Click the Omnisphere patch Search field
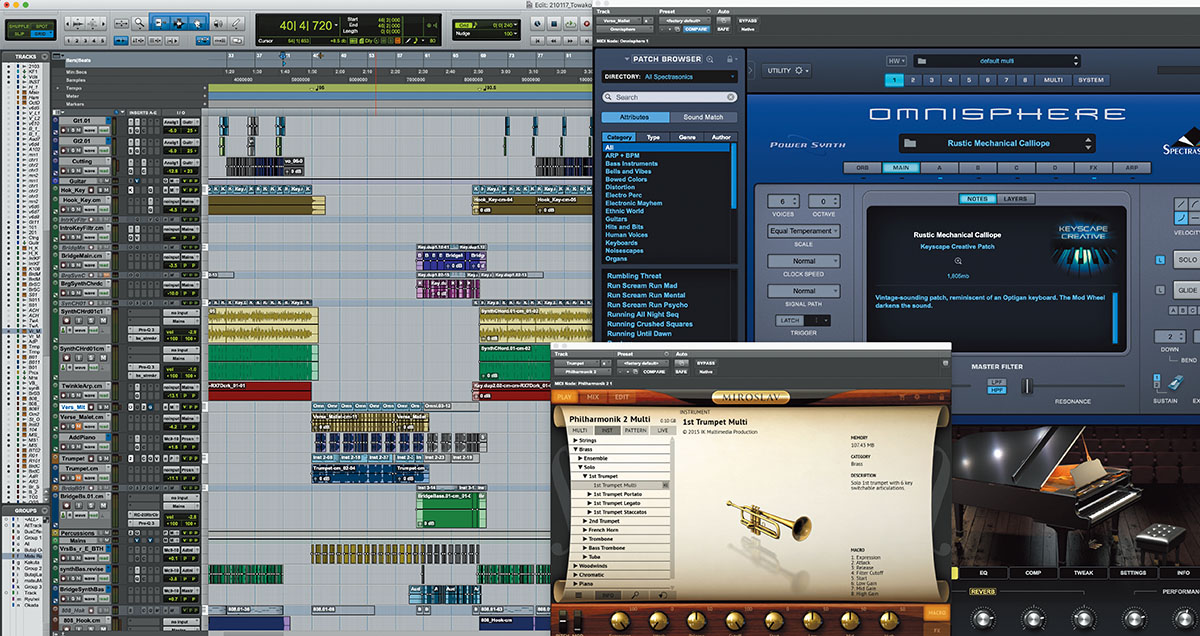This screenshot has height=636, width=1200. [670, 97]
